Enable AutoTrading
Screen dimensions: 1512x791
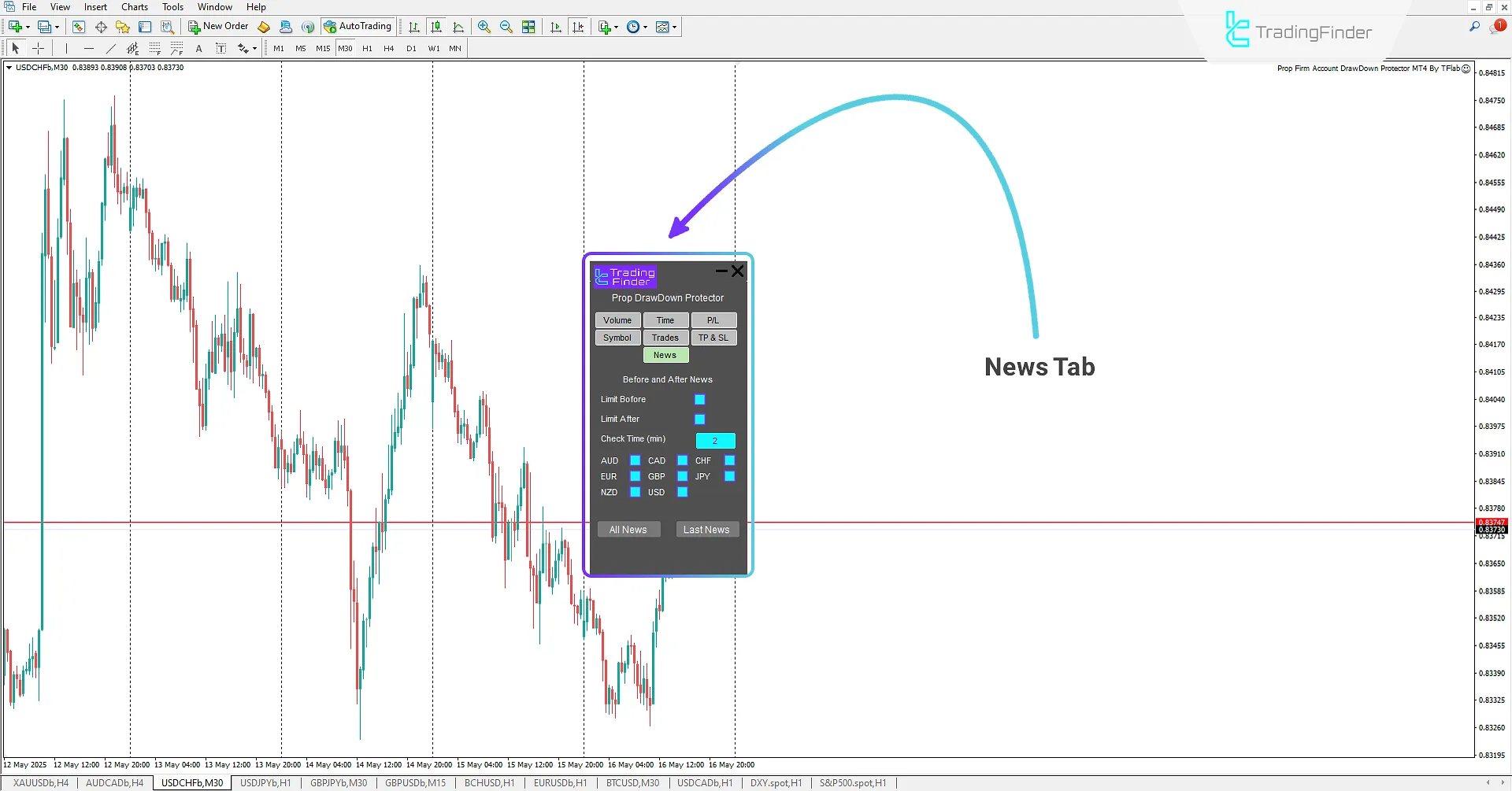(x=358, y=26)
